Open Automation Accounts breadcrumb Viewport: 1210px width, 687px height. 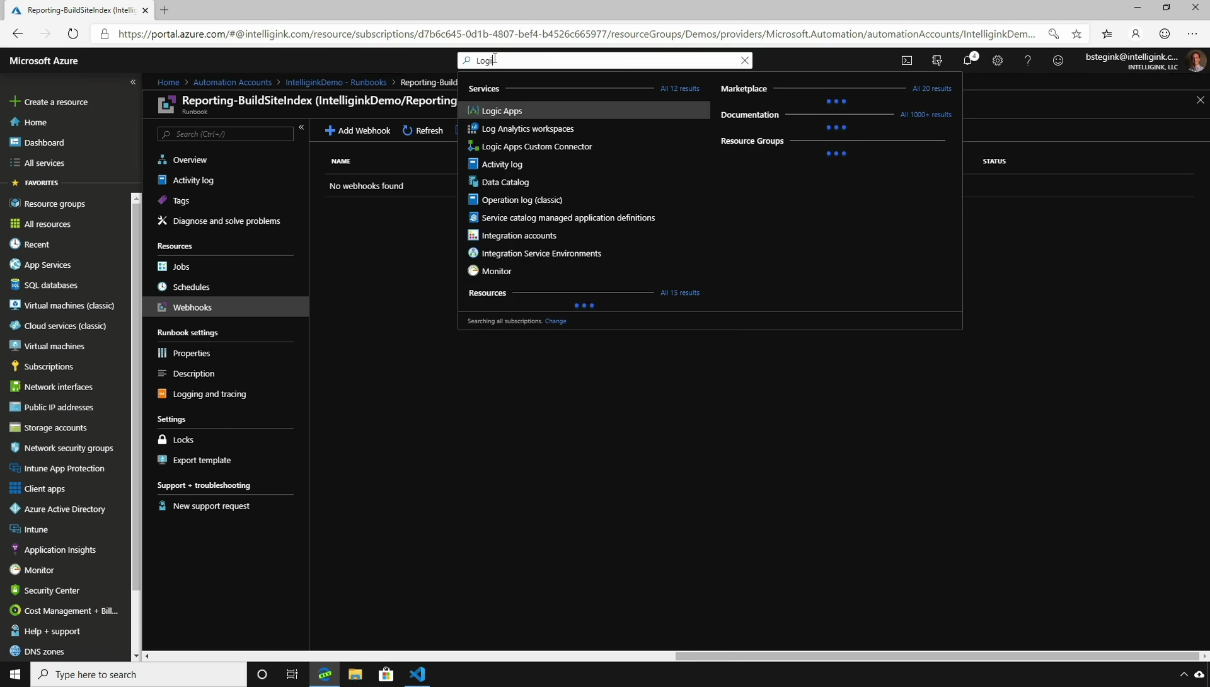tap(232, 82)
